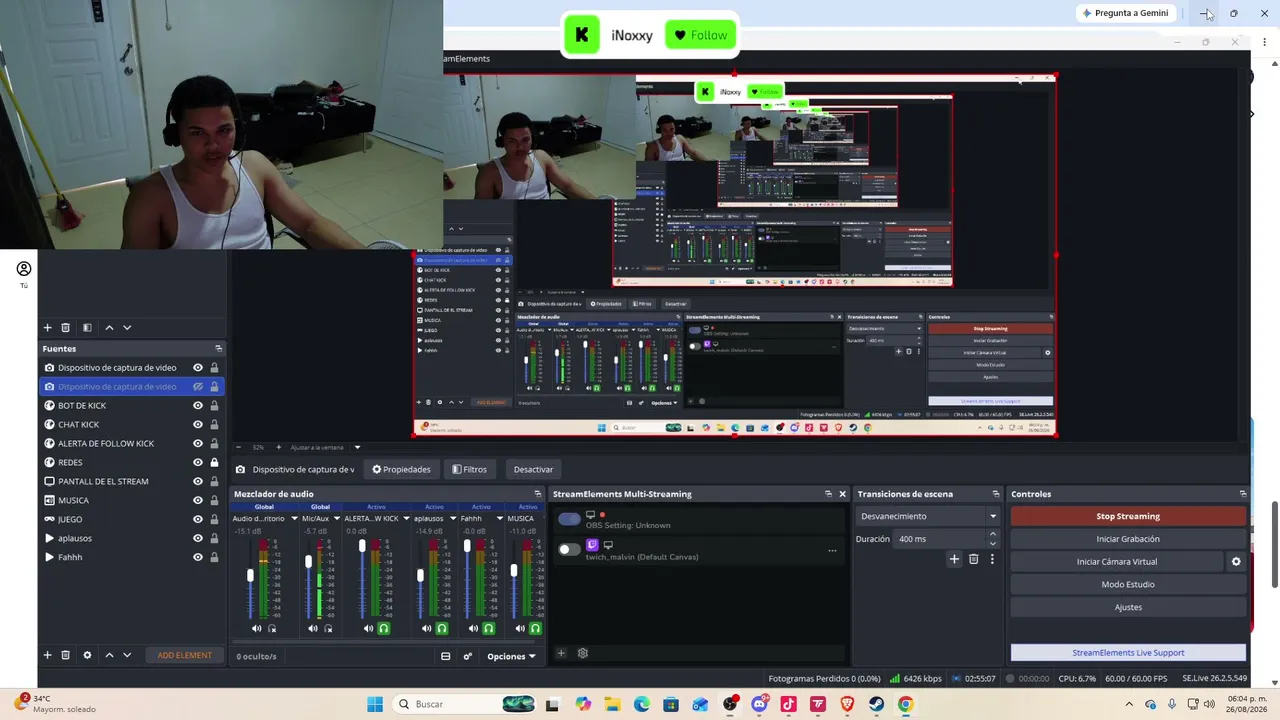The width and height of the screenshot is (1280, 720).
Task: Delete the selected source using the Fuentes trash icon
Action: tap(66, 655)
